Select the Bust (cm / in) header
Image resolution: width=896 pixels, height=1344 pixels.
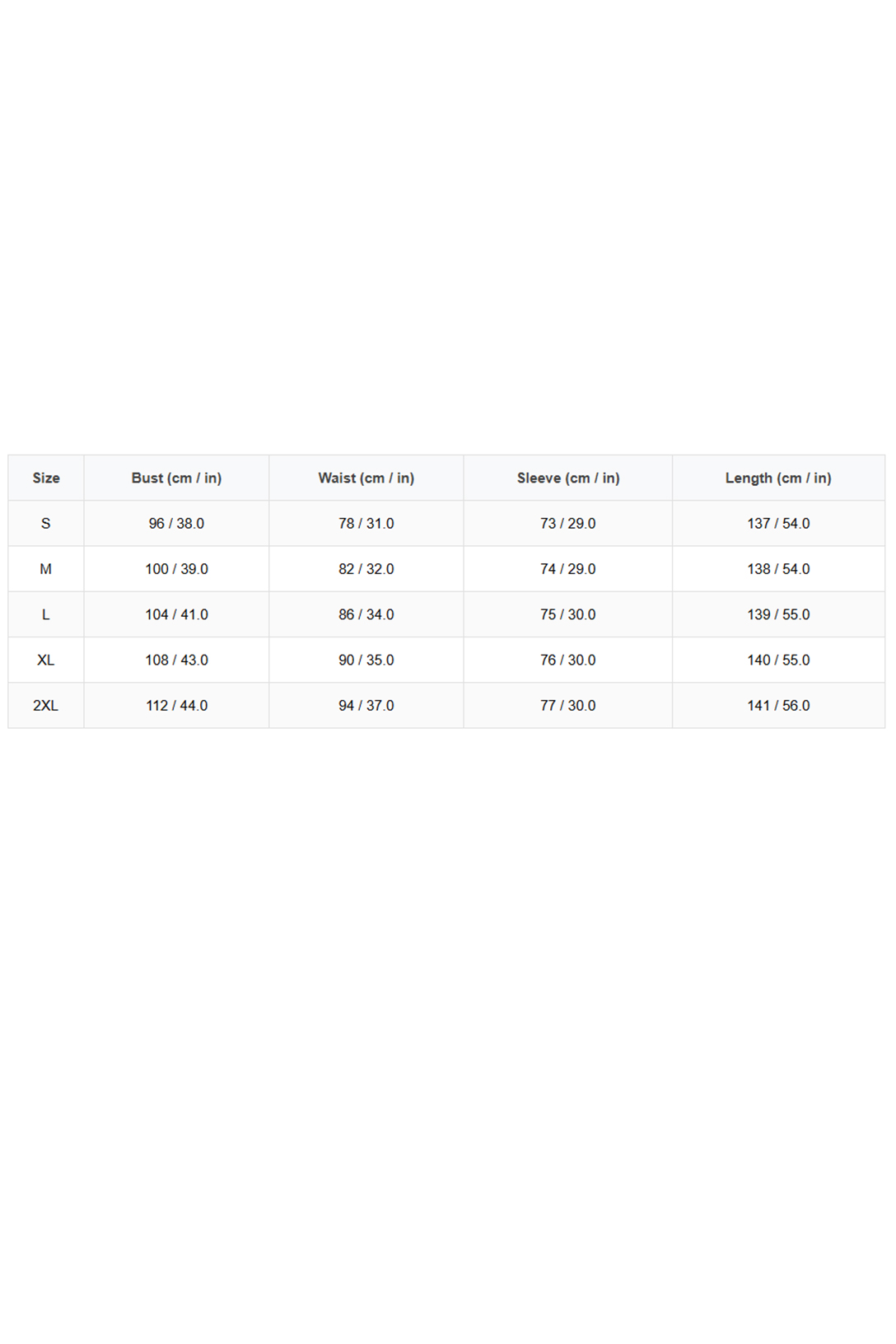pos(176,478)
